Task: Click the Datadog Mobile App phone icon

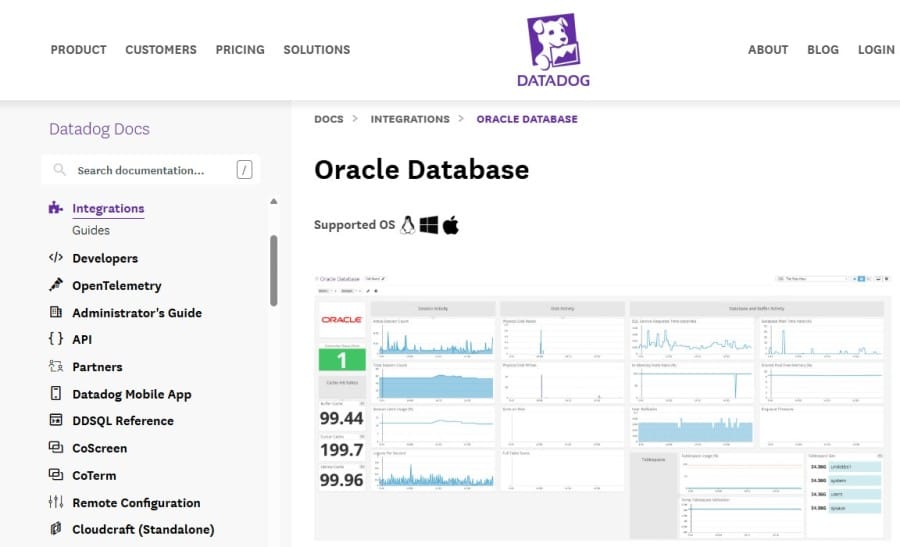Action: 56,394
